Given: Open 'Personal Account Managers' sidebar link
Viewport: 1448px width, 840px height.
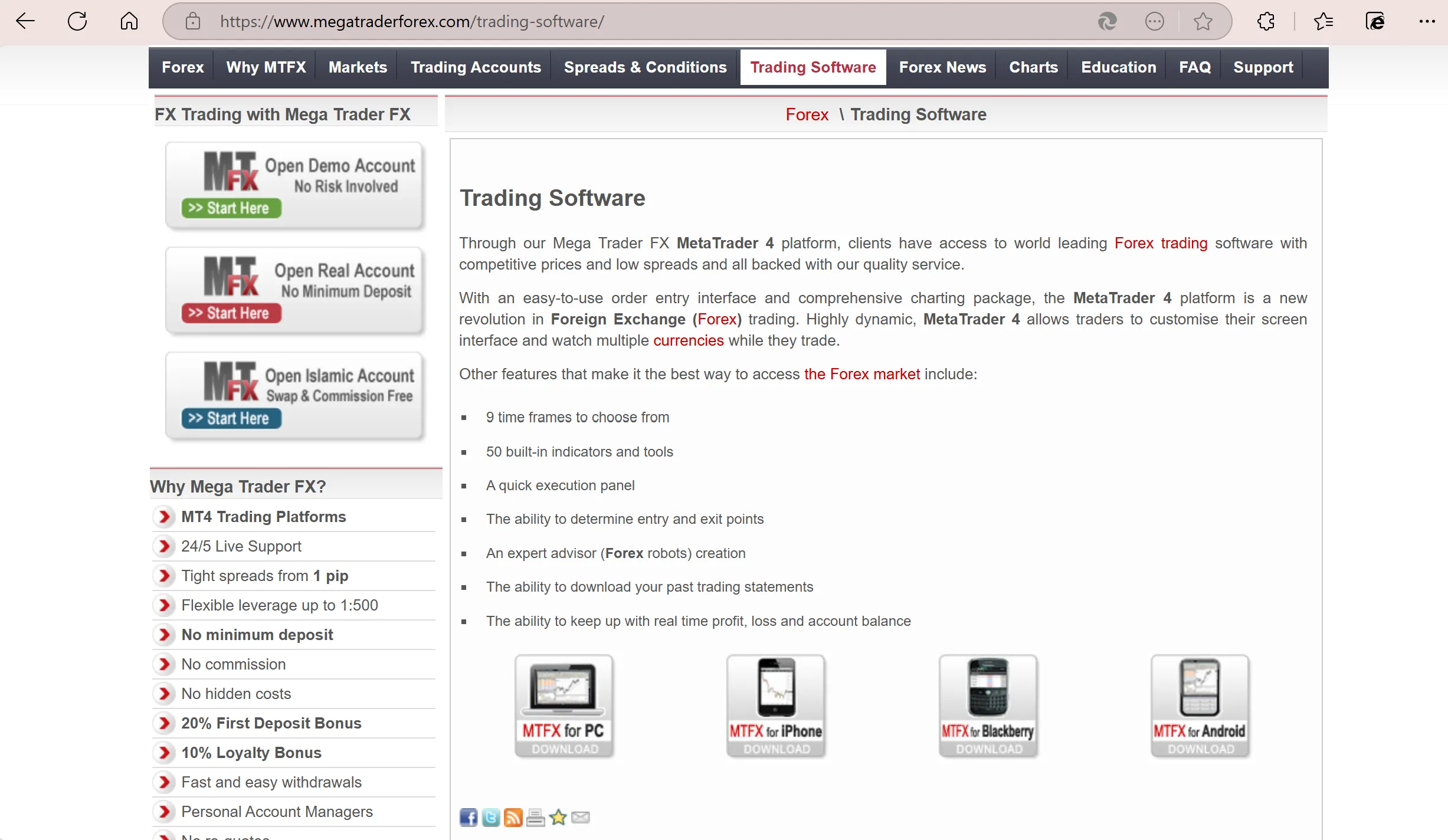Looking at the screenshot, I should (x=277, y=812).
